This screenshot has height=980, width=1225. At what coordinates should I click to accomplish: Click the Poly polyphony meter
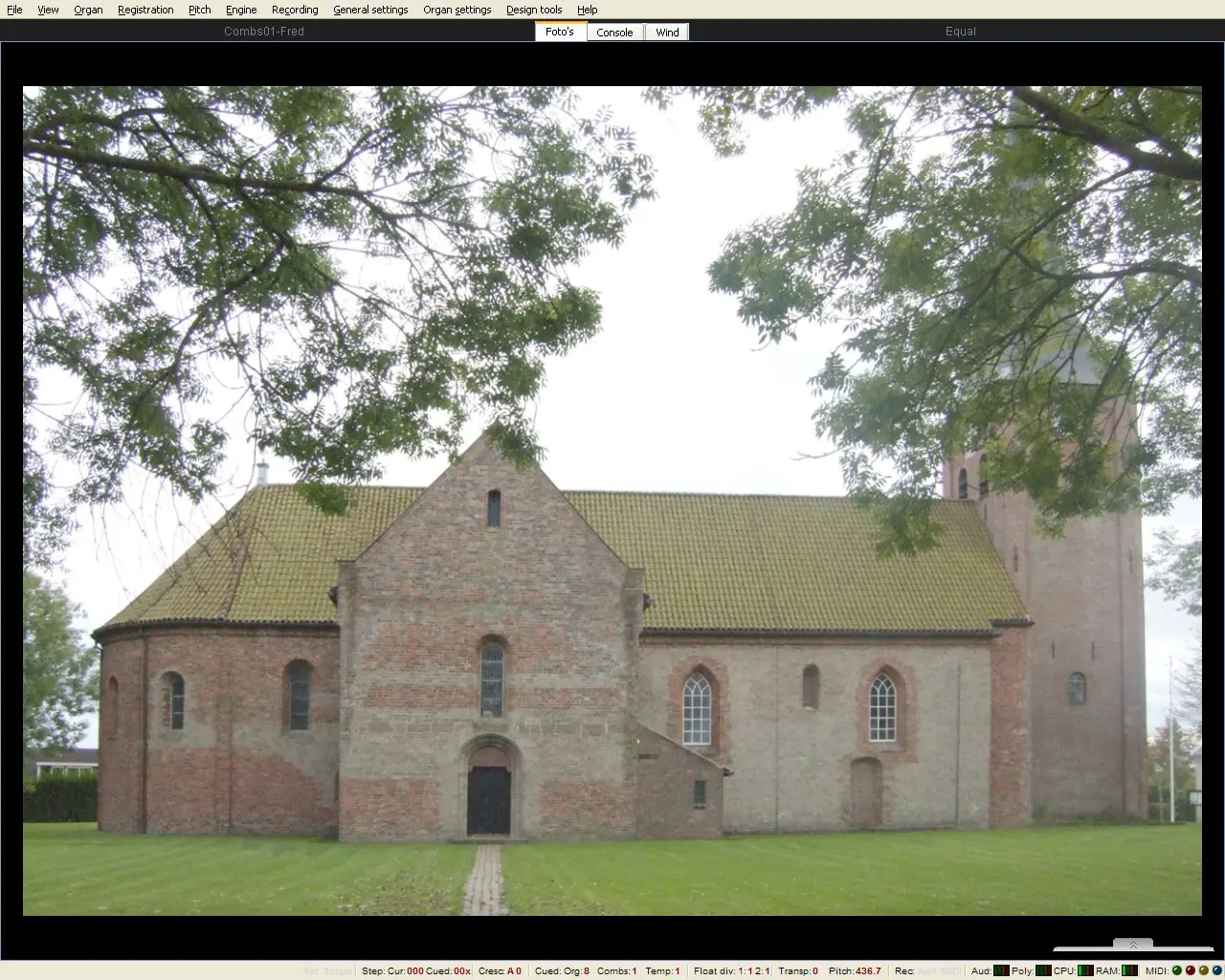pos(1043,970)
